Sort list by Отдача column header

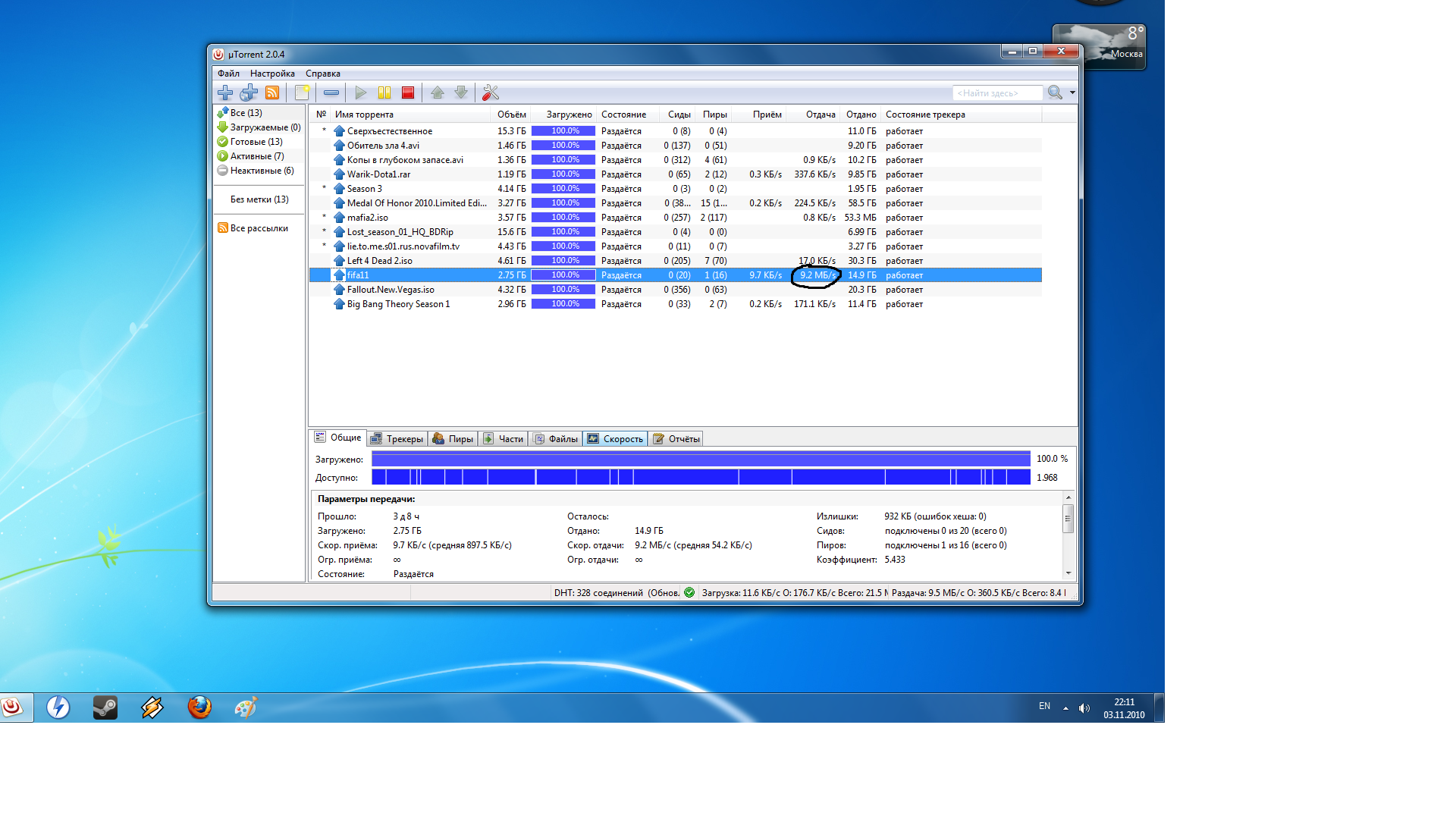point(820,115)
